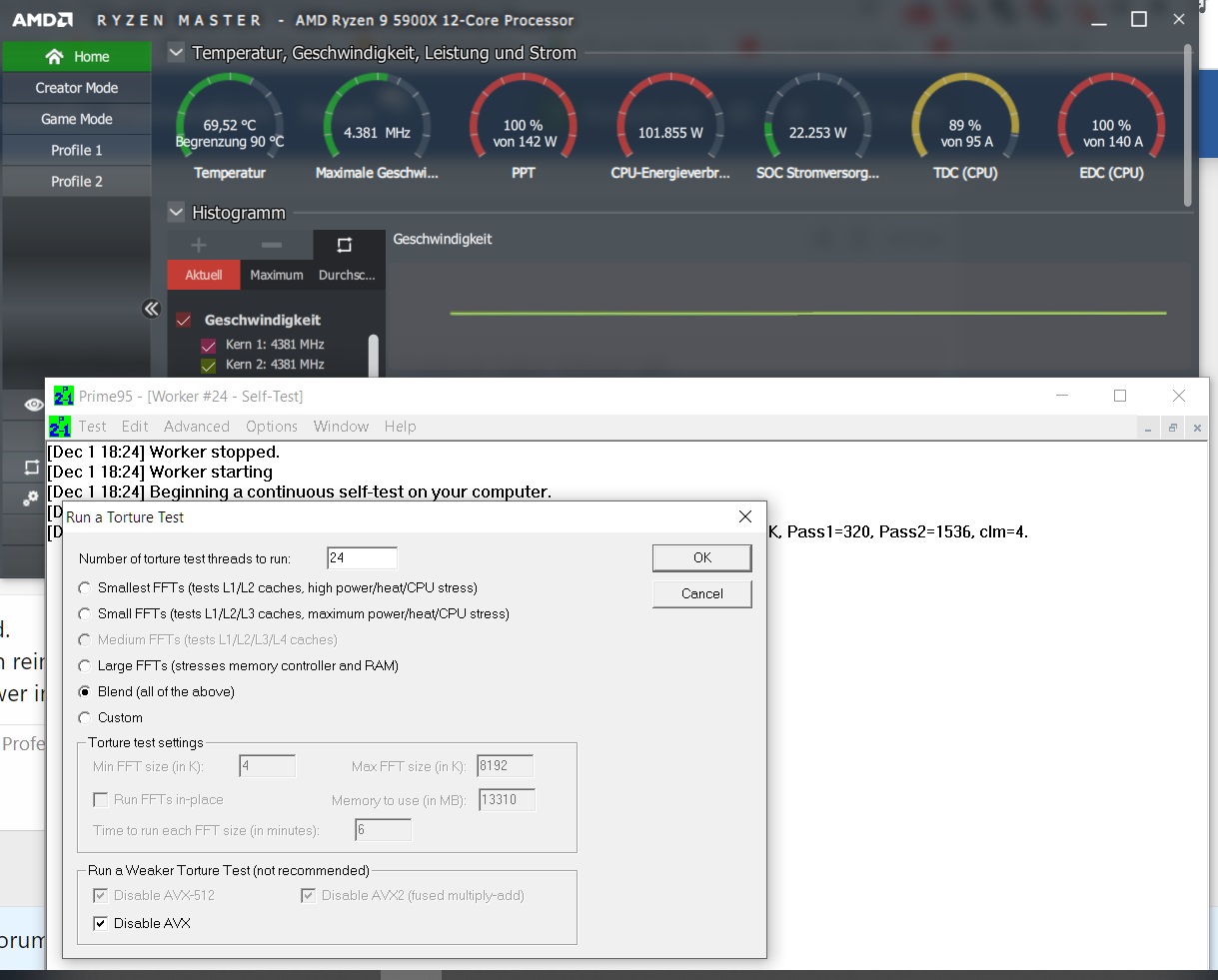Viewport: 1218px width, 980px height.
Task: Open Prime95 Help menu
Action: coord(400,427)
